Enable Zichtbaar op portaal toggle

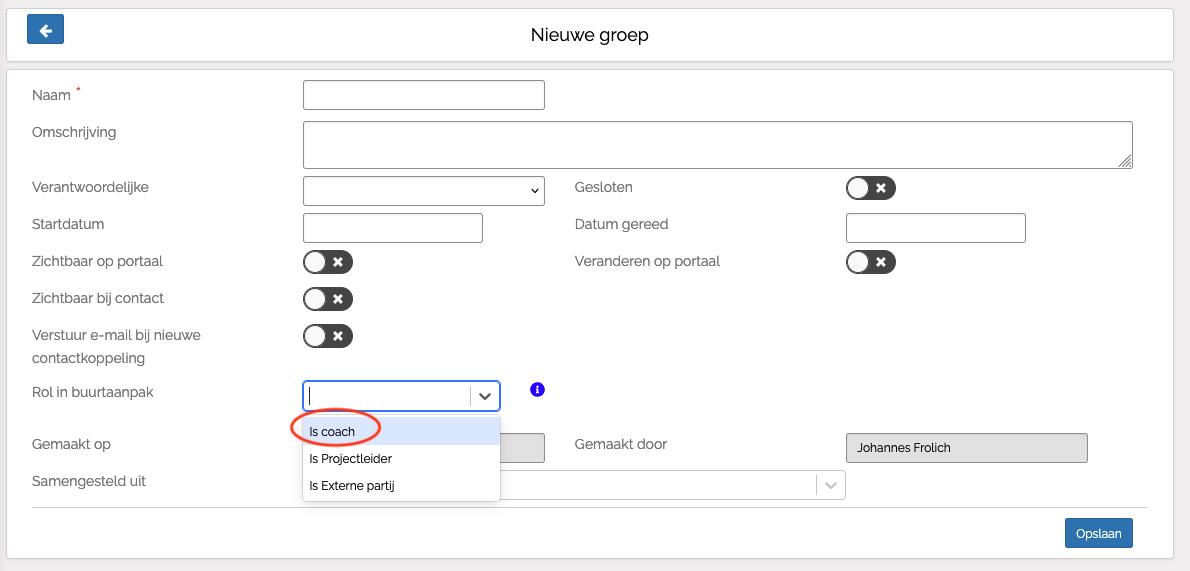tap(327, 262)
